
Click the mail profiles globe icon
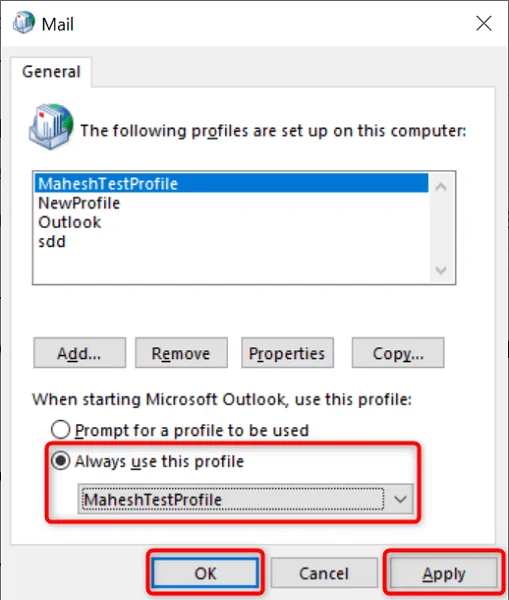point(51,126)
